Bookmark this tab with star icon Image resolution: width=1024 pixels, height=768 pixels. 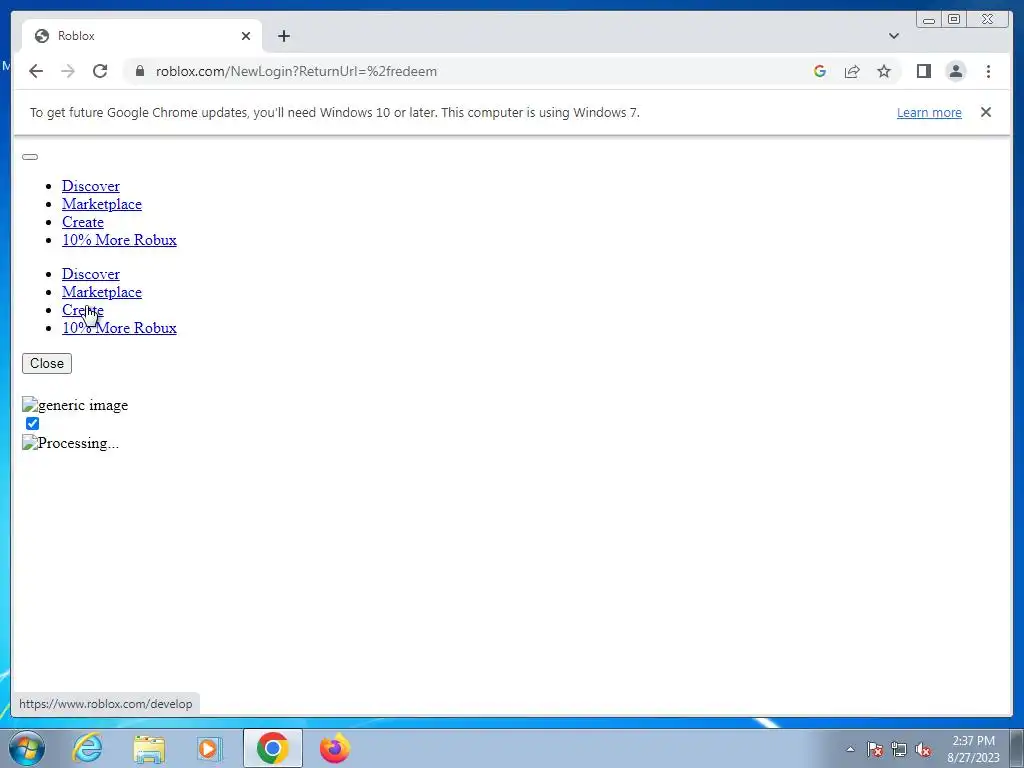[x=884, y=71]
